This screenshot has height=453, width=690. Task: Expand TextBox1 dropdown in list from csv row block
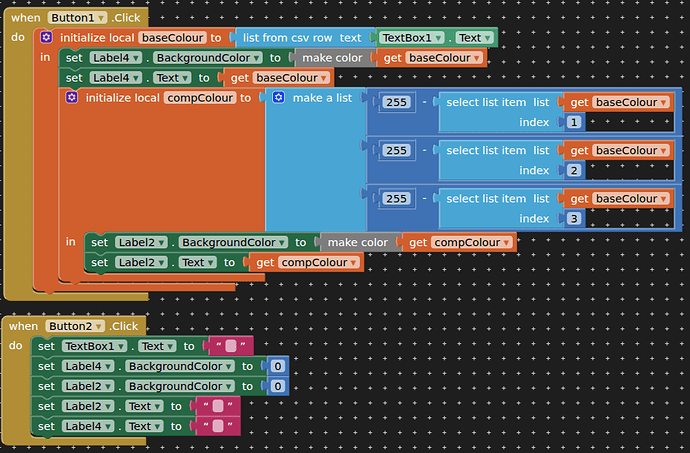pos(409,37)
